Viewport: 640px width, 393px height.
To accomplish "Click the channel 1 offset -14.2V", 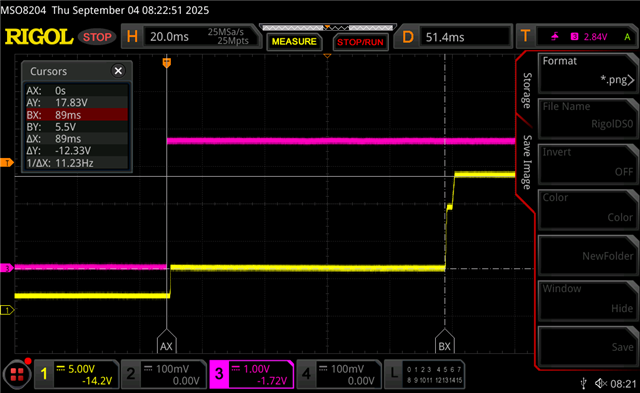I will tap(97, 381).
